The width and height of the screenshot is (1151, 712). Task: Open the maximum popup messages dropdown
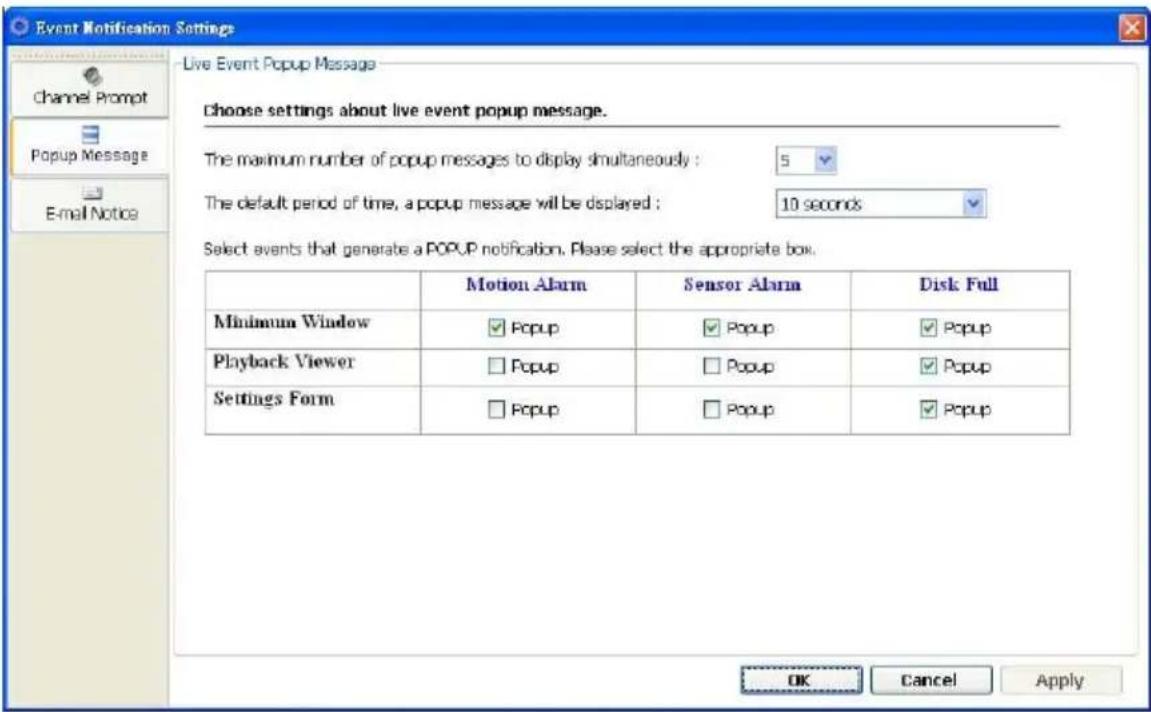click(806, 160)
